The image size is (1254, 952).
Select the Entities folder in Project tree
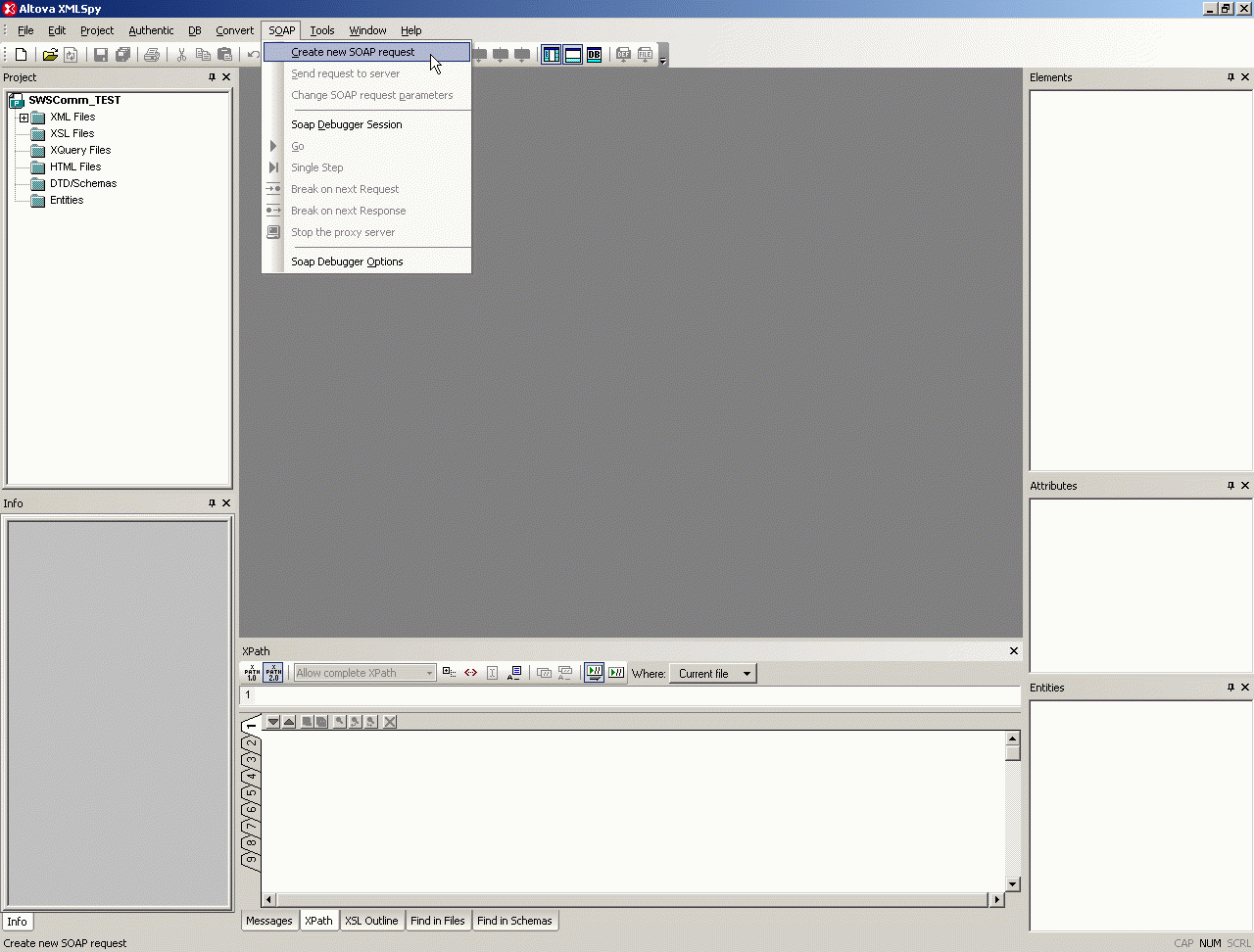point(67,200)
